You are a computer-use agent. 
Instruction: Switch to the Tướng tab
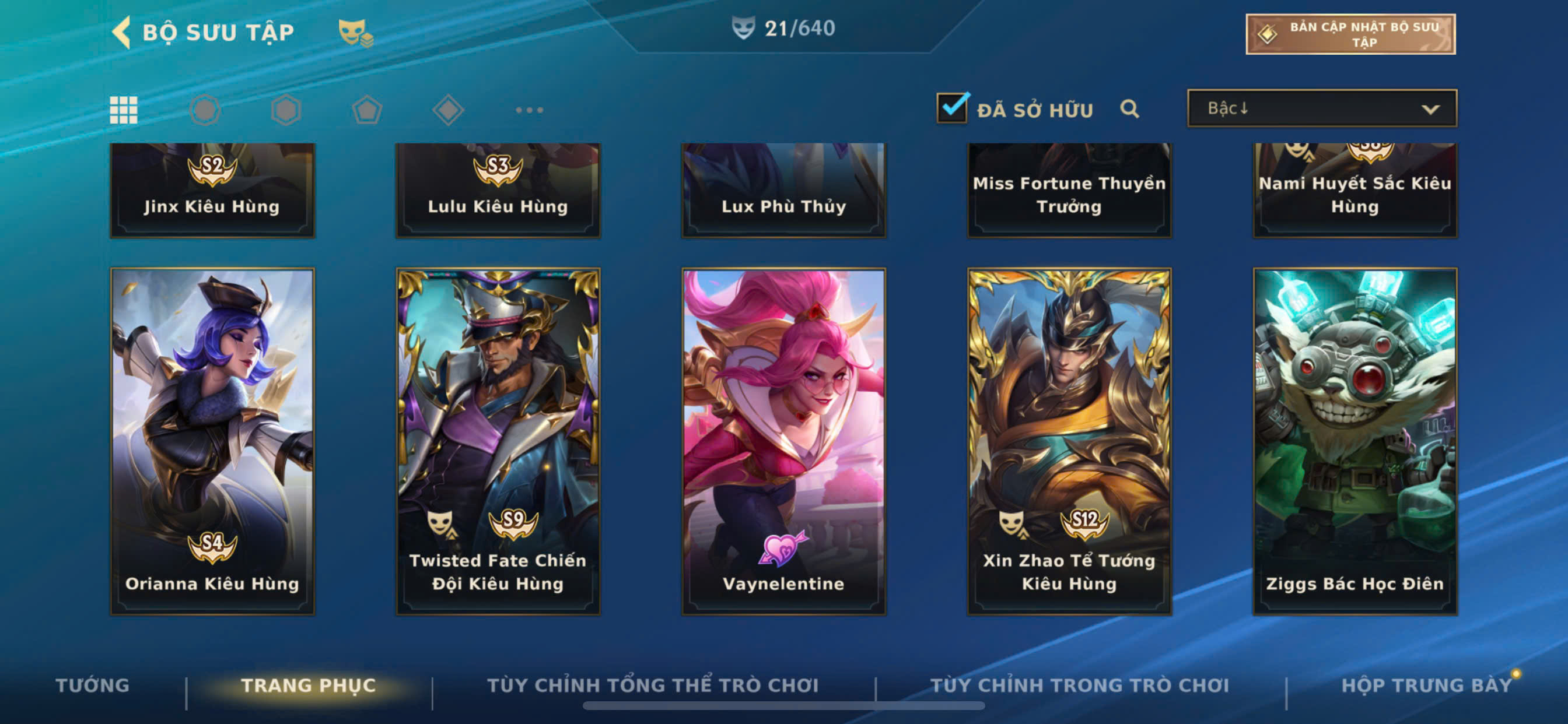click(93, 685)
